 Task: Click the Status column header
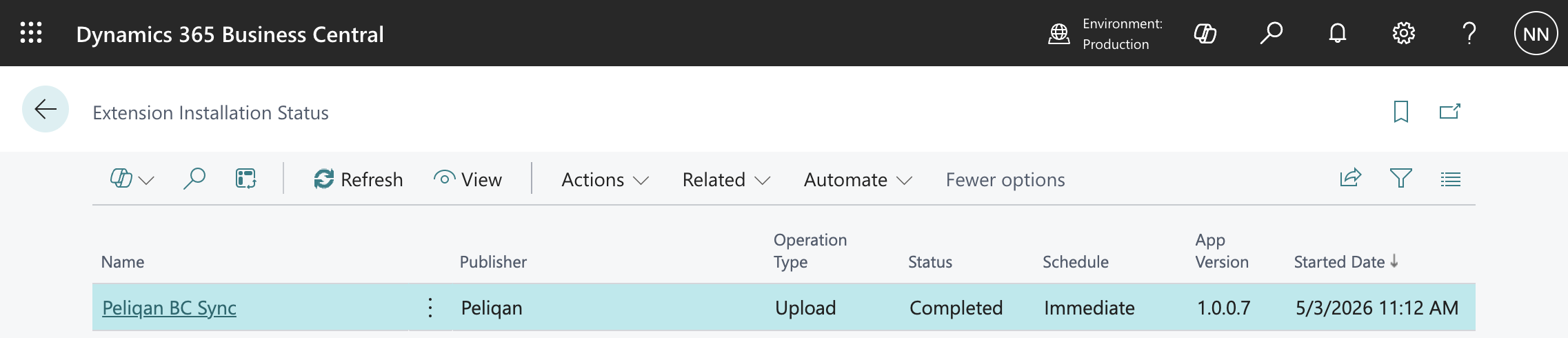pos(930,262)
